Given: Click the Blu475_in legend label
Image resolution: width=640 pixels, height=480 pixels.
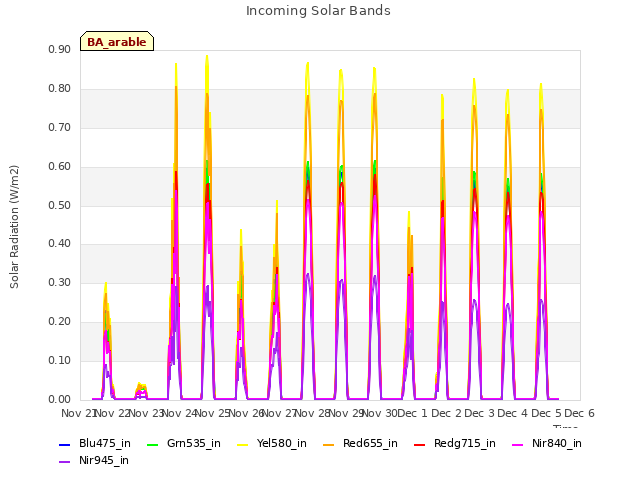Looking at the screenshot, I should pyautogui.click(x=104, y=443).
